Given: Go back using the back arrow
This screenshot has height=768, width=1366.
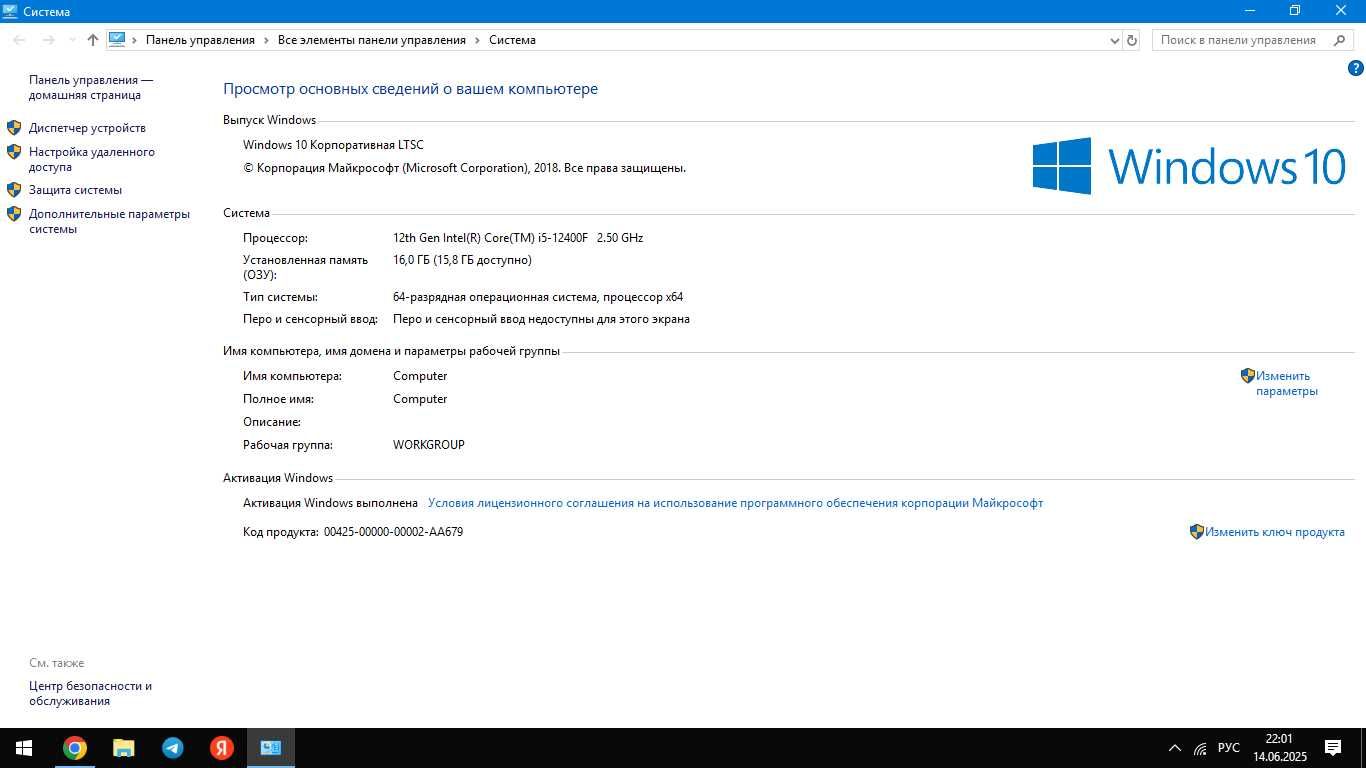Looking at the screenshot, I should coord(19,40).
